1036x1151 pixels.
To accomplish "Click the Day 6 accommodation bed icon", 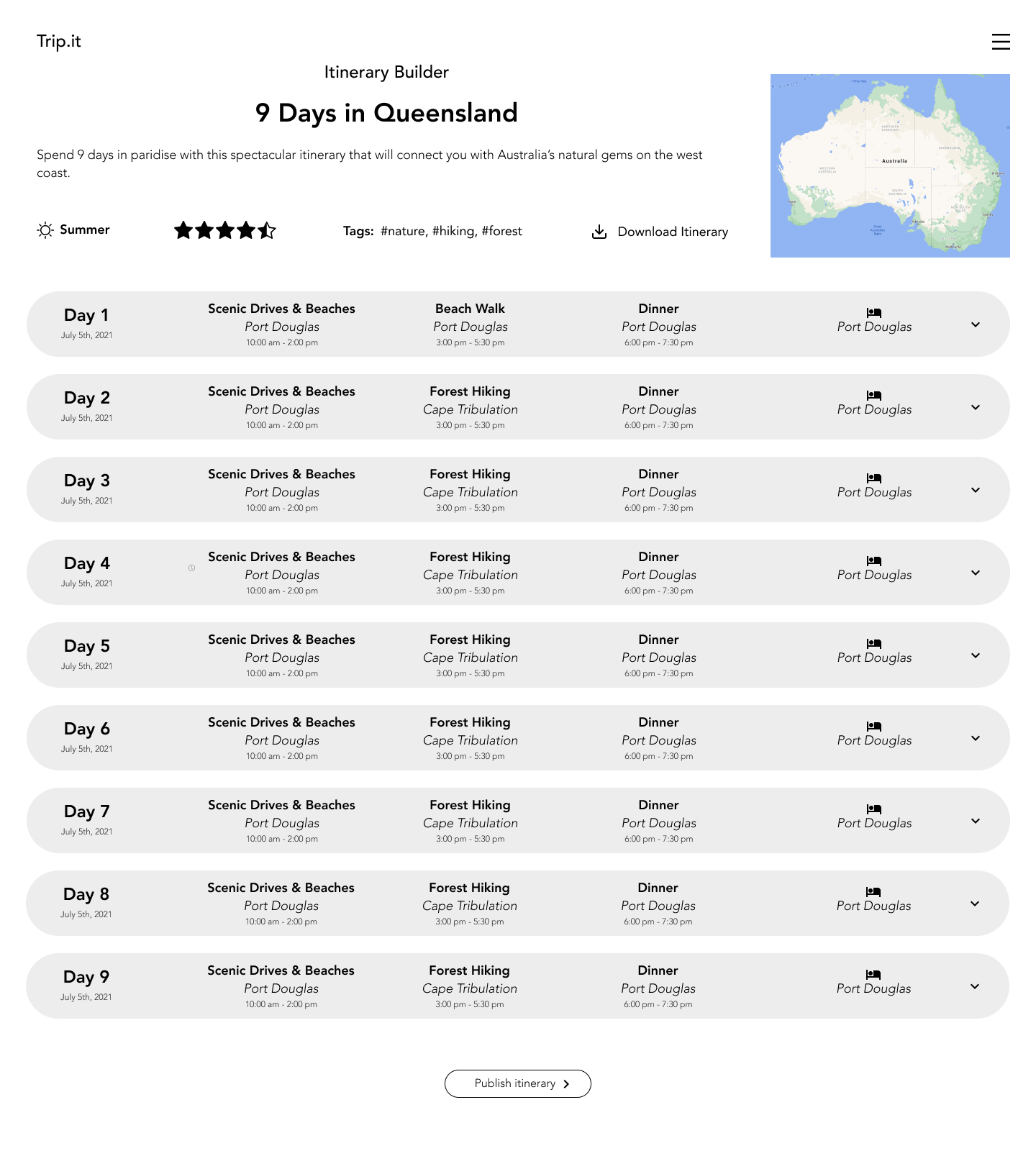I will pyautogui.click(x=874, y=726).
